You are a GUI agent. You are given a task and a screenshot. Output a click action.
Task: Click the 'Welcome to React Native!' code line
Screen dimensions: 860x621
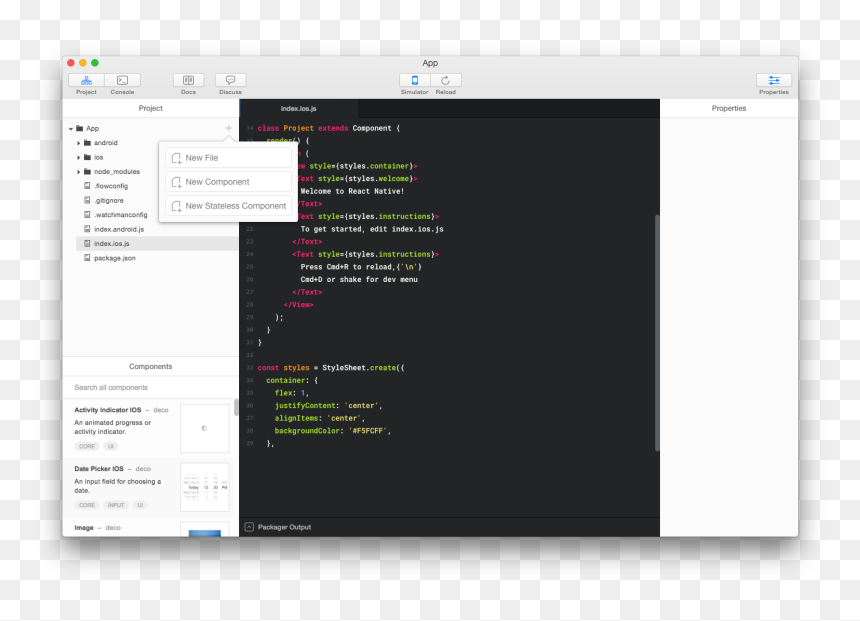(352, 191)
